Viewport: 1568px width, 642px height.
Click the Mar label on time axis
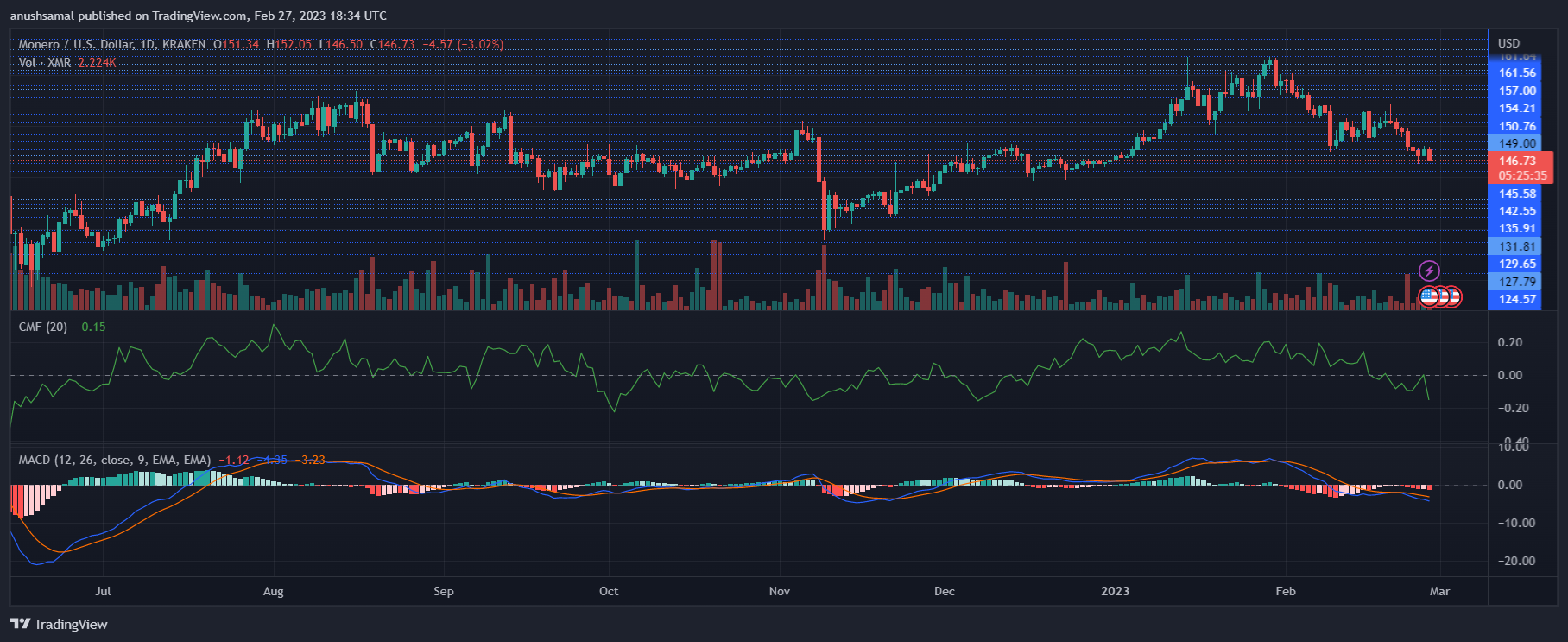pyautogui.click(x=1439, y=591)
